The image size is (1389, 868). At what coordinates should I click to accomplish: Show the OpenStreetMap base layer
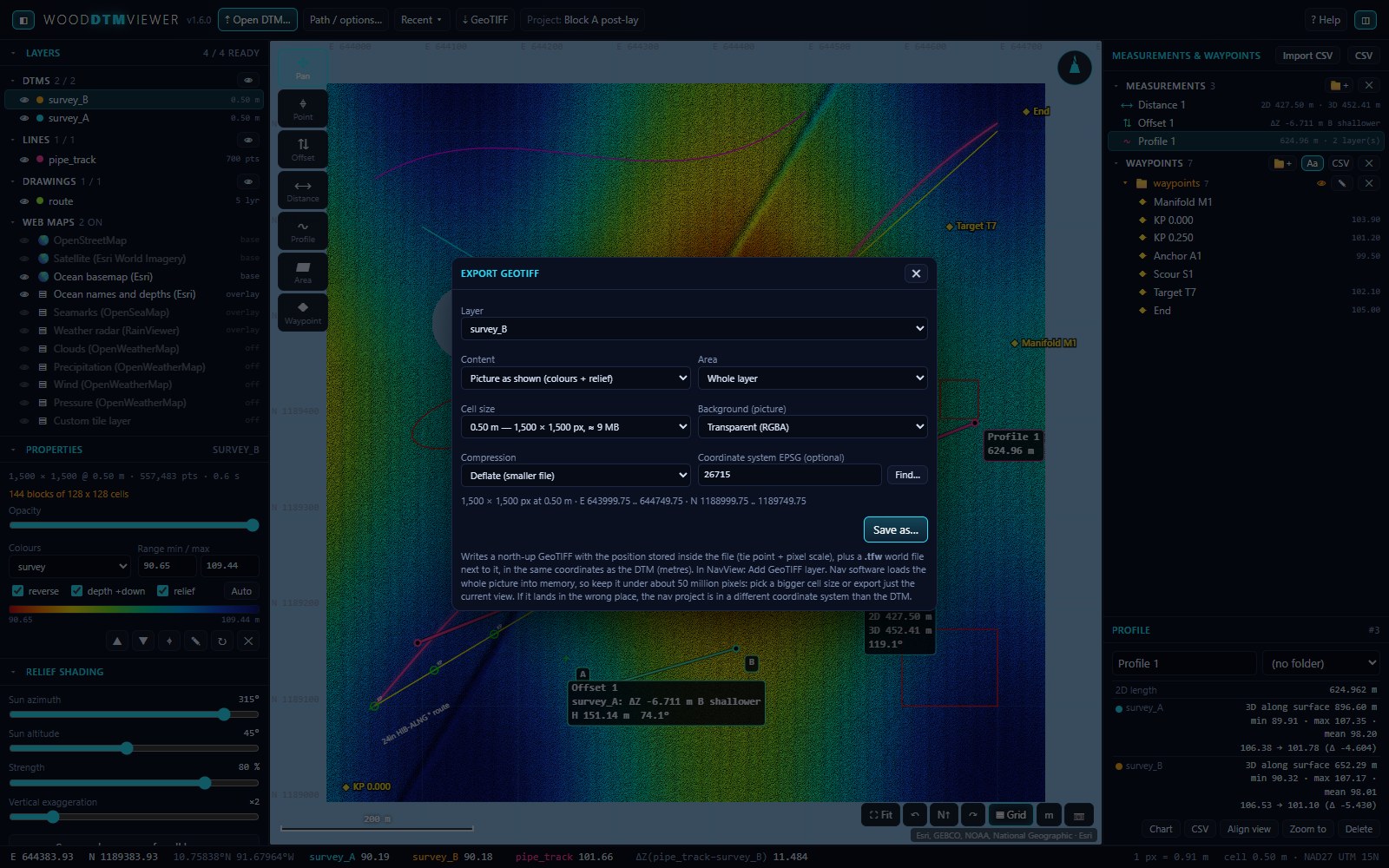click(x=24, y=240)
